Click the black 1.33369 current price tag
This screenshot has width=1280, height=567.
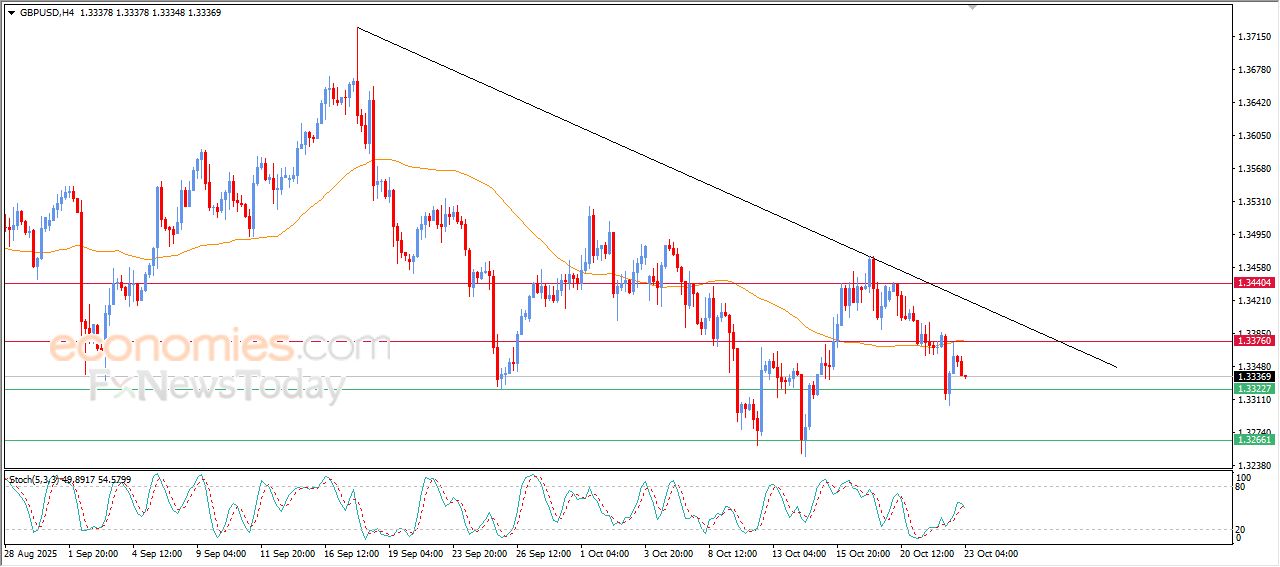pyautogui.click(x=1253, y=377)
